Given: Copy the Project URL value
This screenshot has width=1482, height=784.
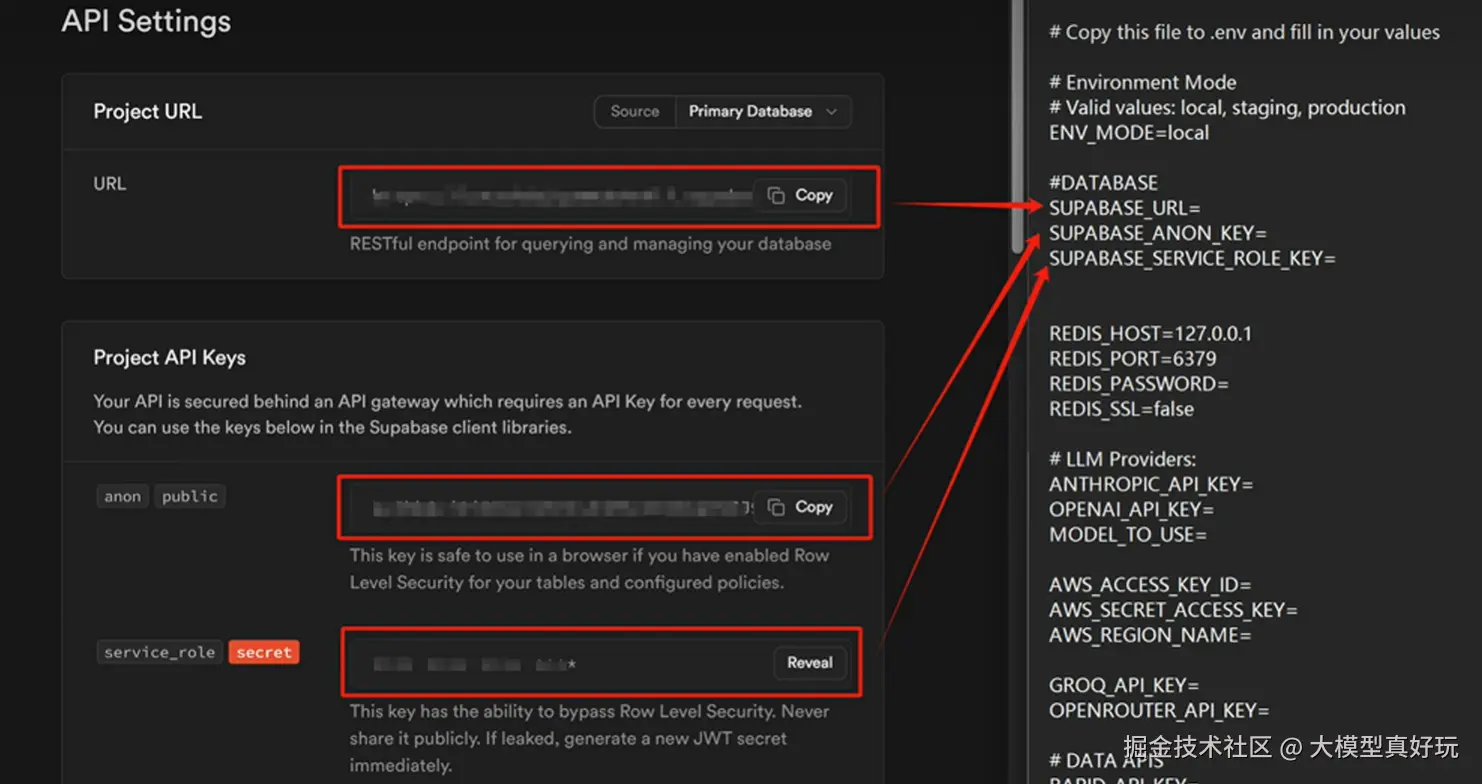Looking at the screenshot, I should pos(799,196).
